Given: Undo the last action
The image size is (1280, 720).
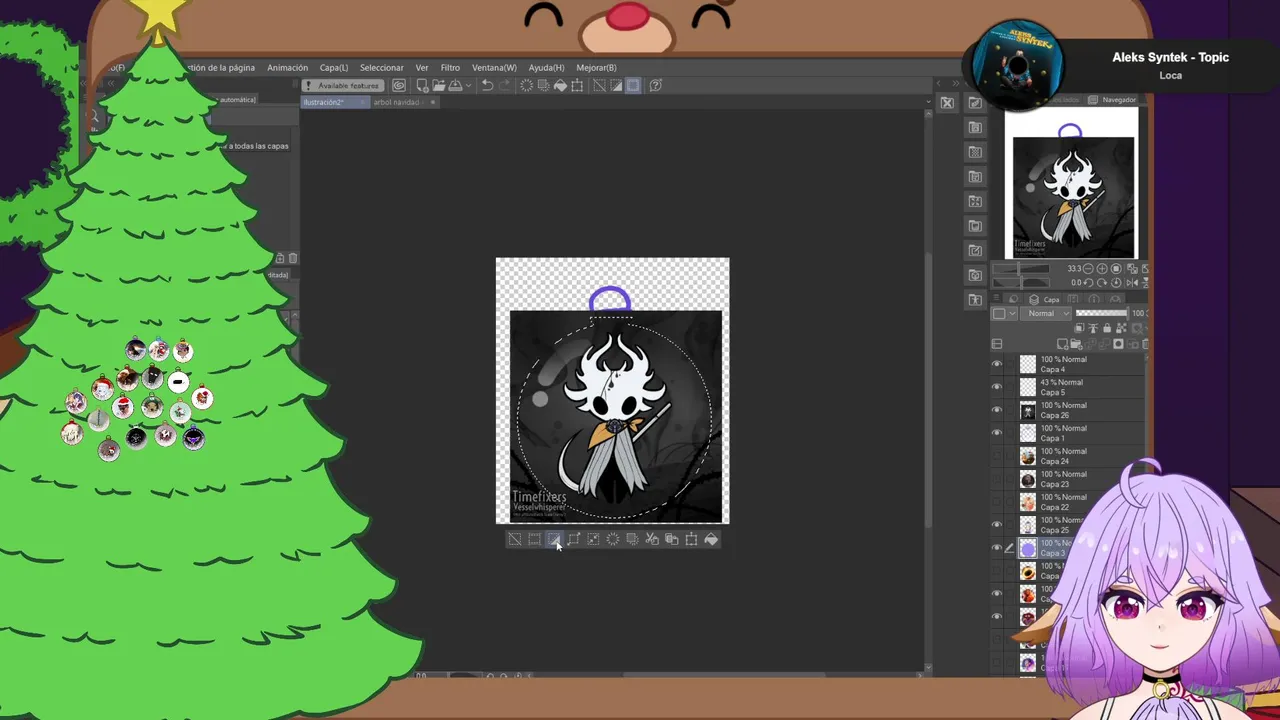Looking at the screenshot, I should [x=487, y=85].
